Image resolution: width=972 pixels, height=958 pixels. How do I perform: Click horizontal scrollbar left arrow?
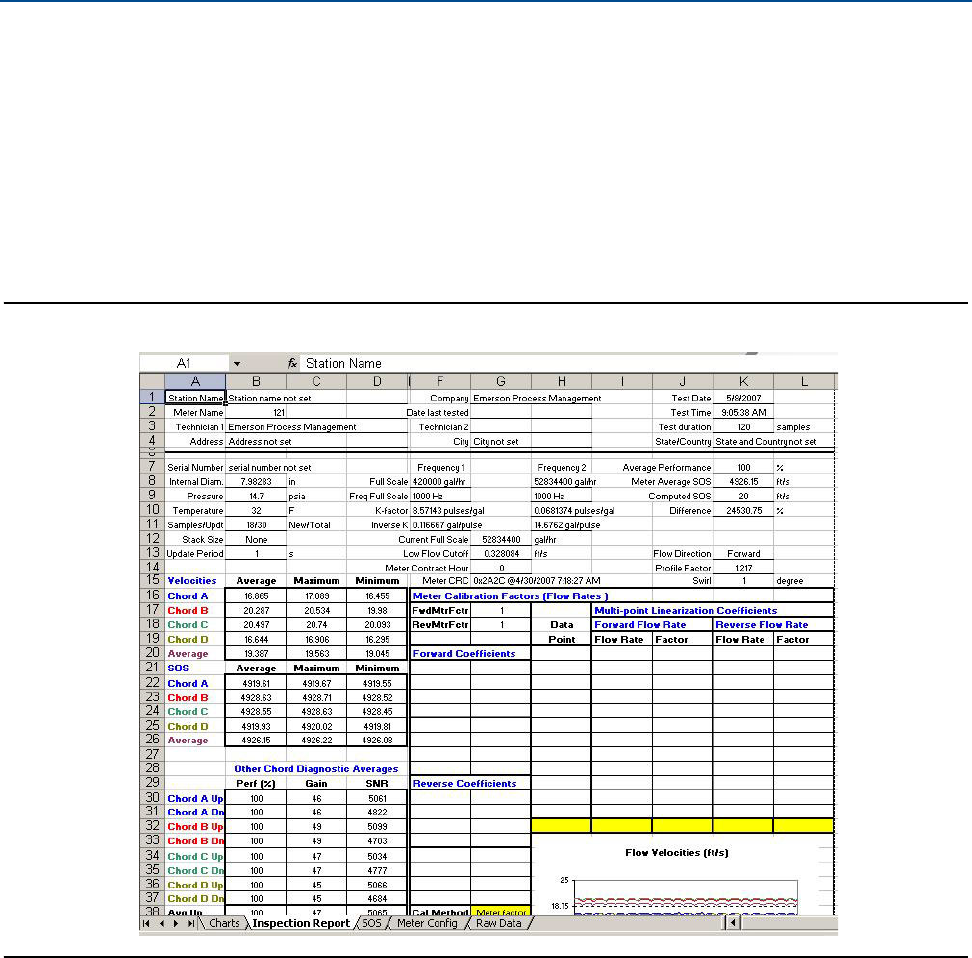(732, 924)
